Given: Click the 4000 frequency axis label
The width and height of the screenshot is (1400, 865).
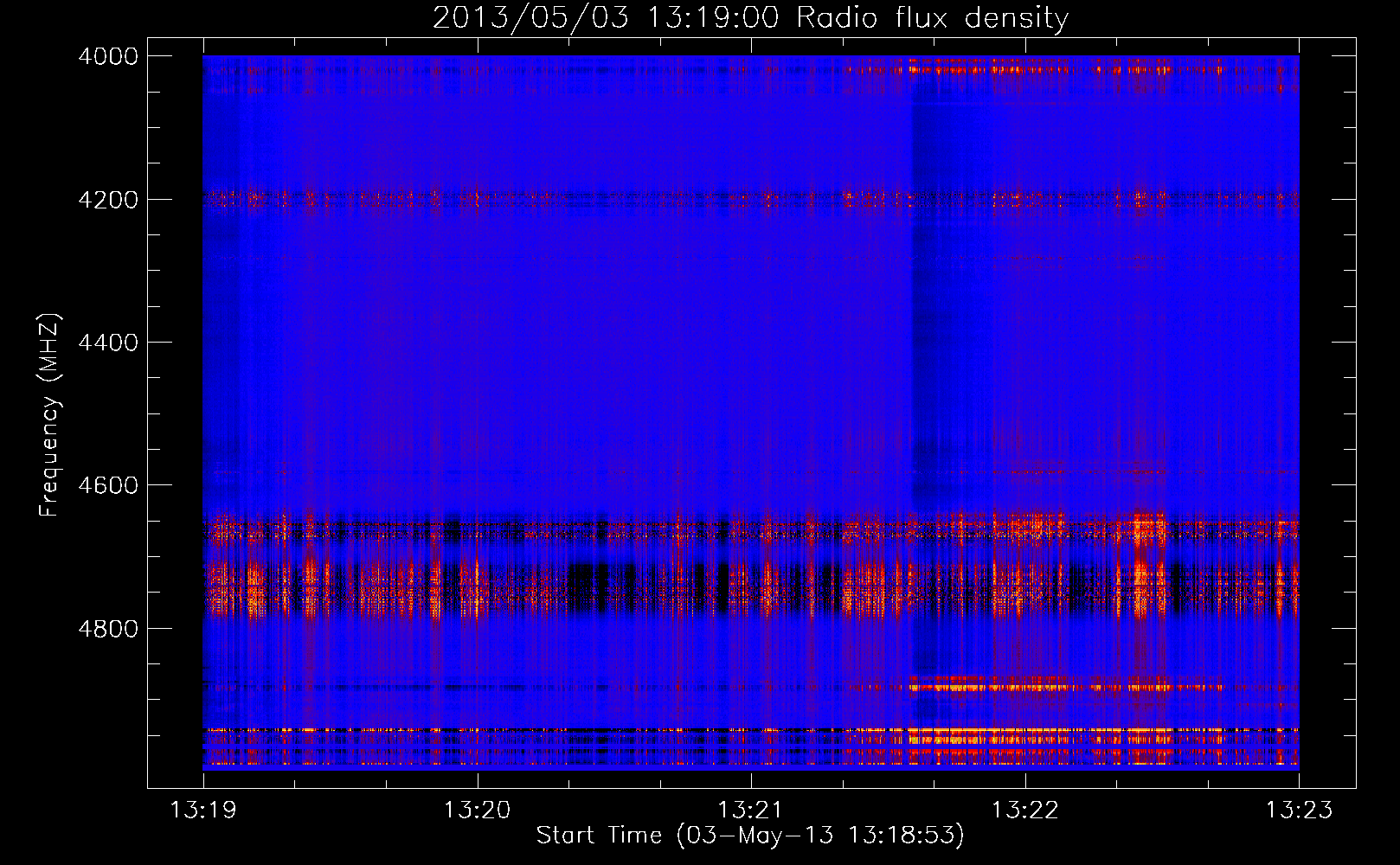Looking at the screenshot, I should click(x=108, y=56).
